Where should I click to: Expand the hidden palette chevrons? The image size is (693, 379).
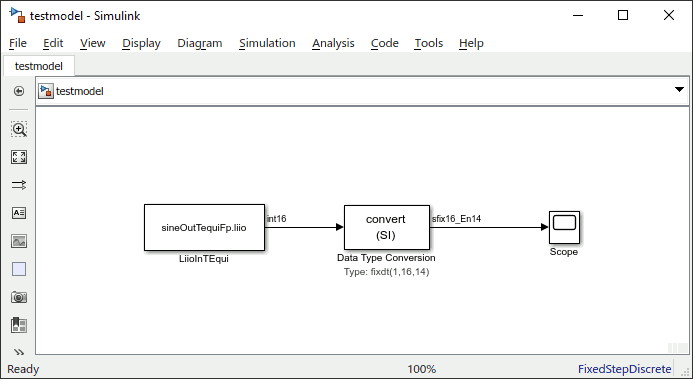coord(19,352)
